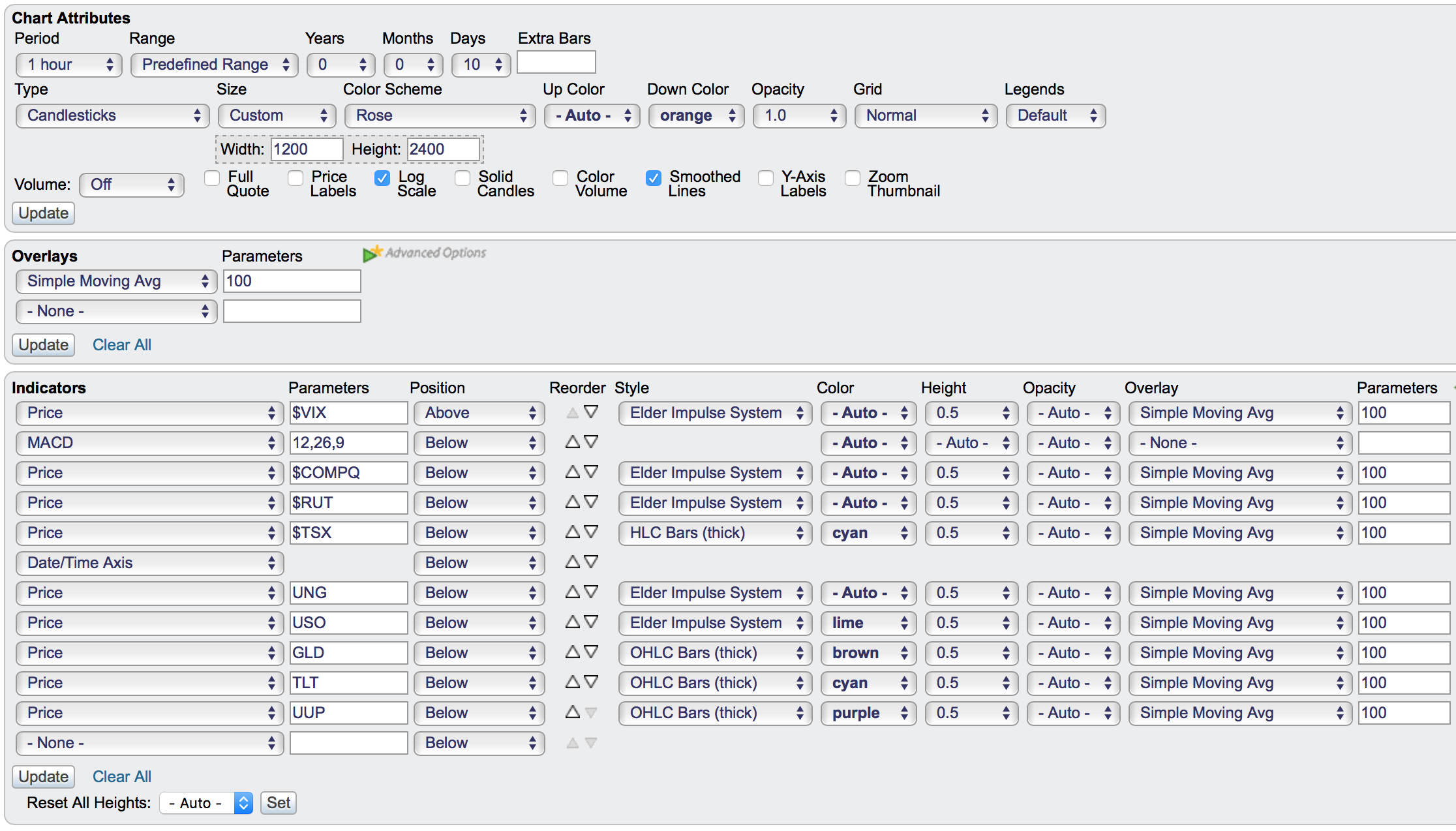Move the $TSX row up

tap(572, 532)
